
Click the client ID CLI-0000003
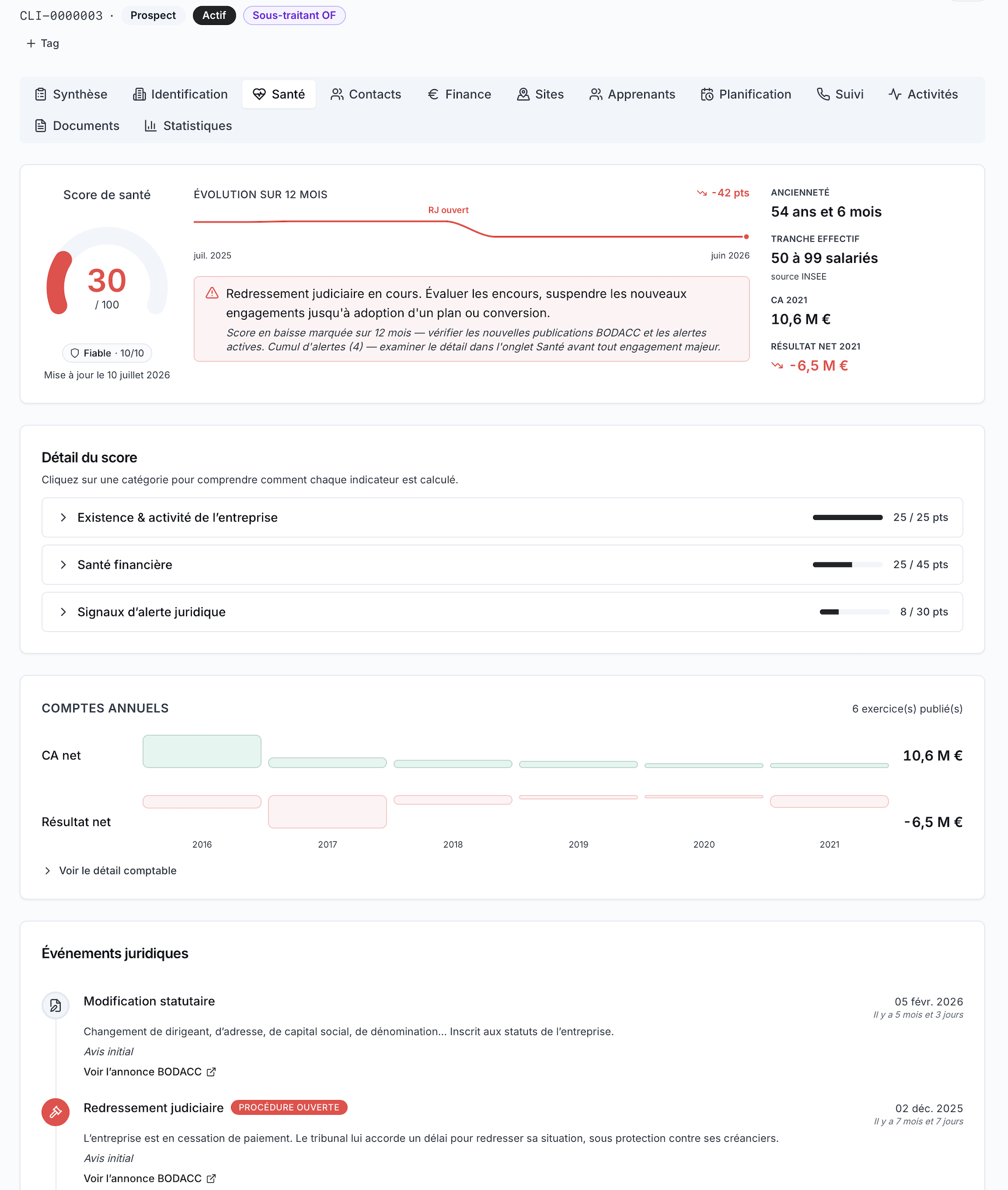click(61, 16)
